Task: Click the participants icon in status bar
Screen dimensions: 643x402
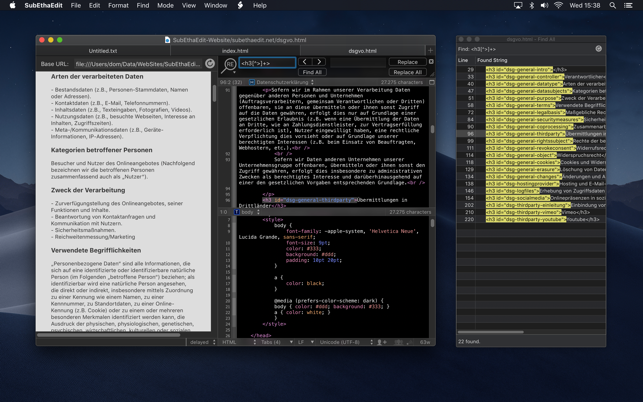Action: click(398, 342)
